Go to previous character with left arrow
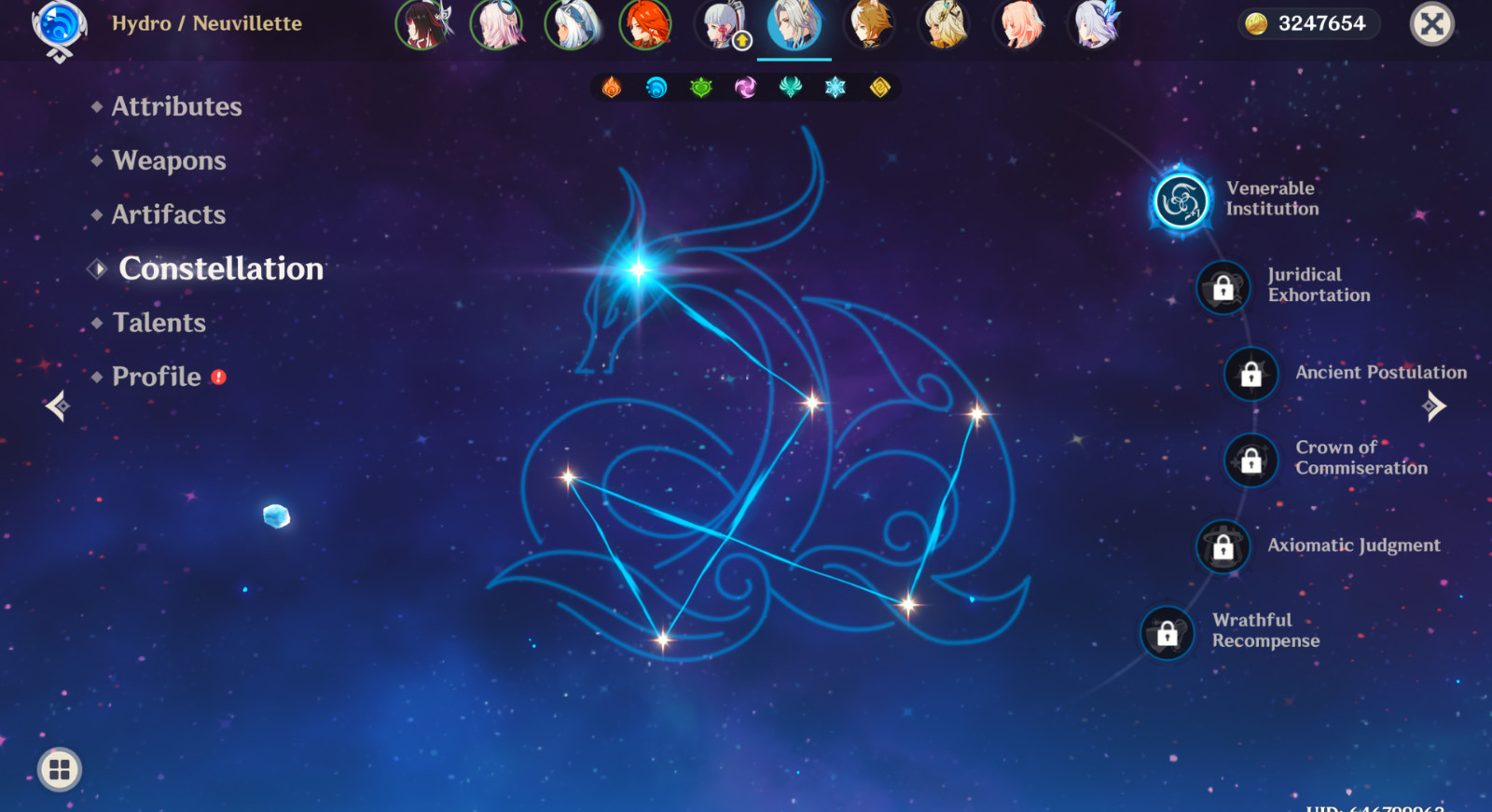1492x812 pixels. pyautogui.click(x=58, y=406)
